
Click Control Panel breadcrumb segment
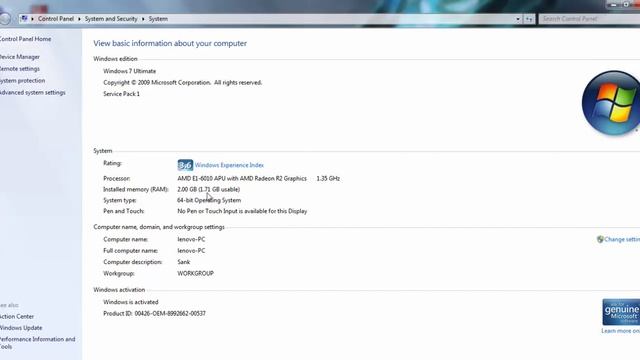coord(56,19)
